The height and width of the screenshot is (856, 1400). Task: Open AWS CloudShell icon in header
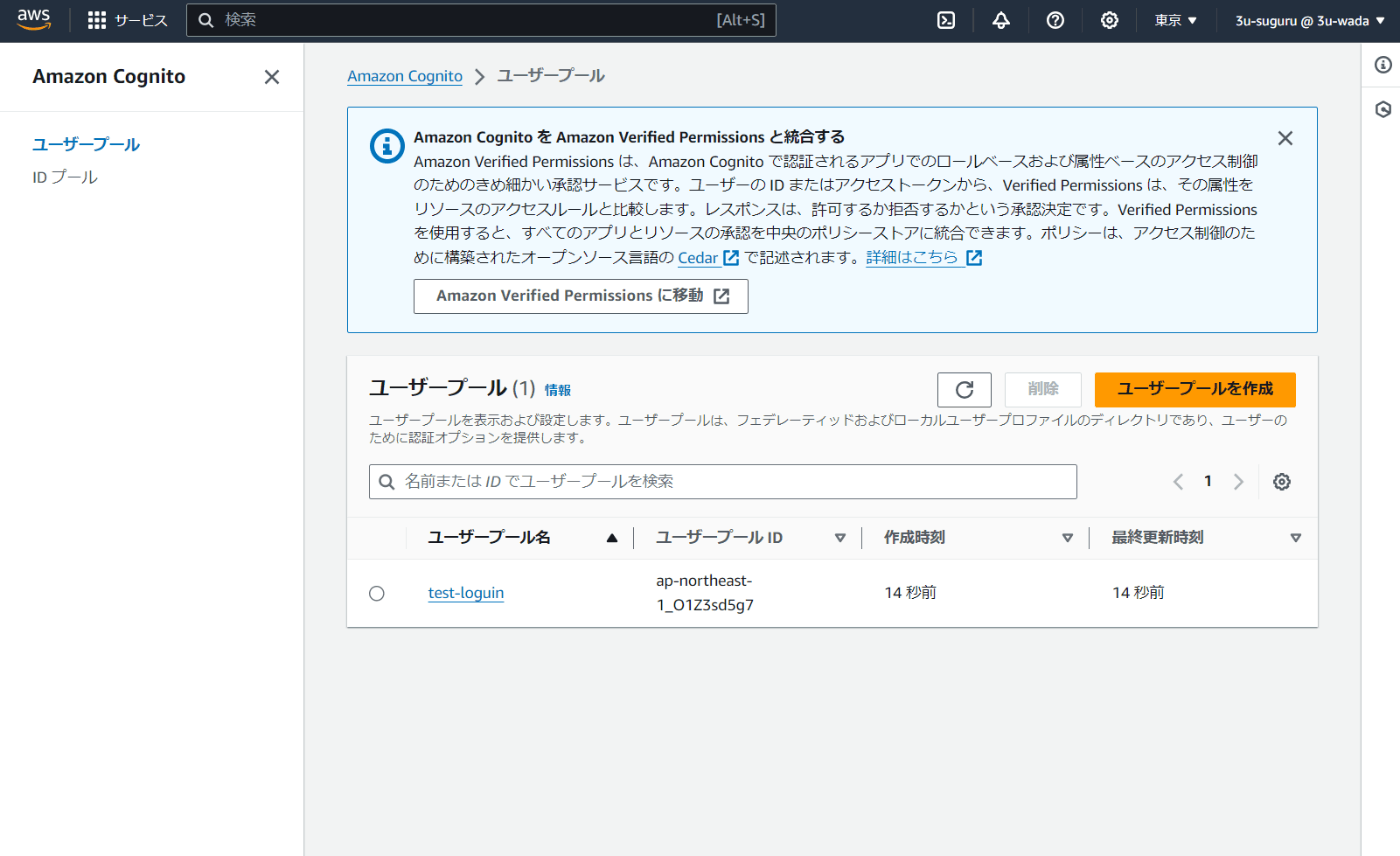(x=946, y=20)
